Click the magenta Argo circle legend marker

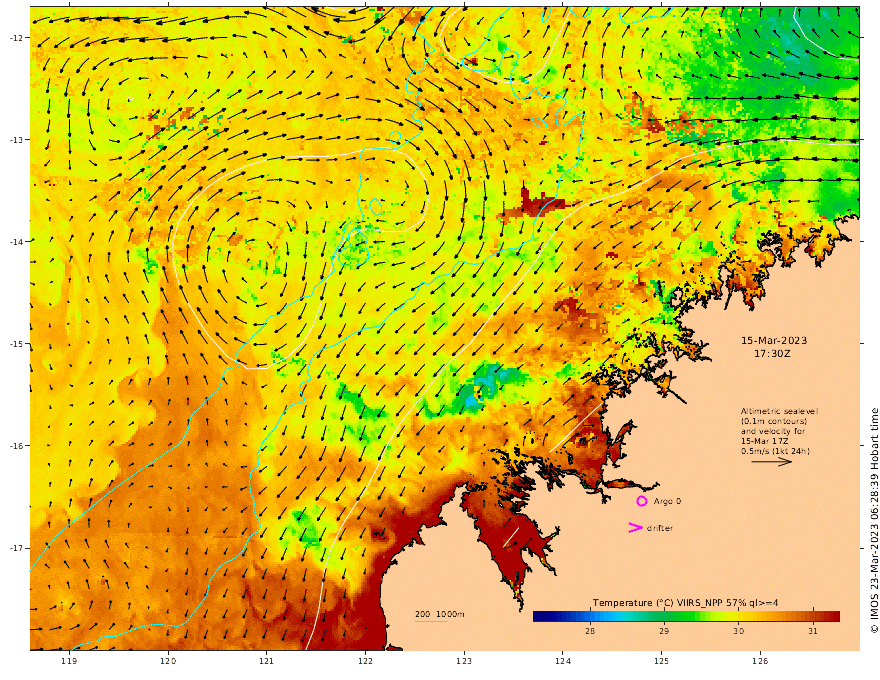click(641, 501)
